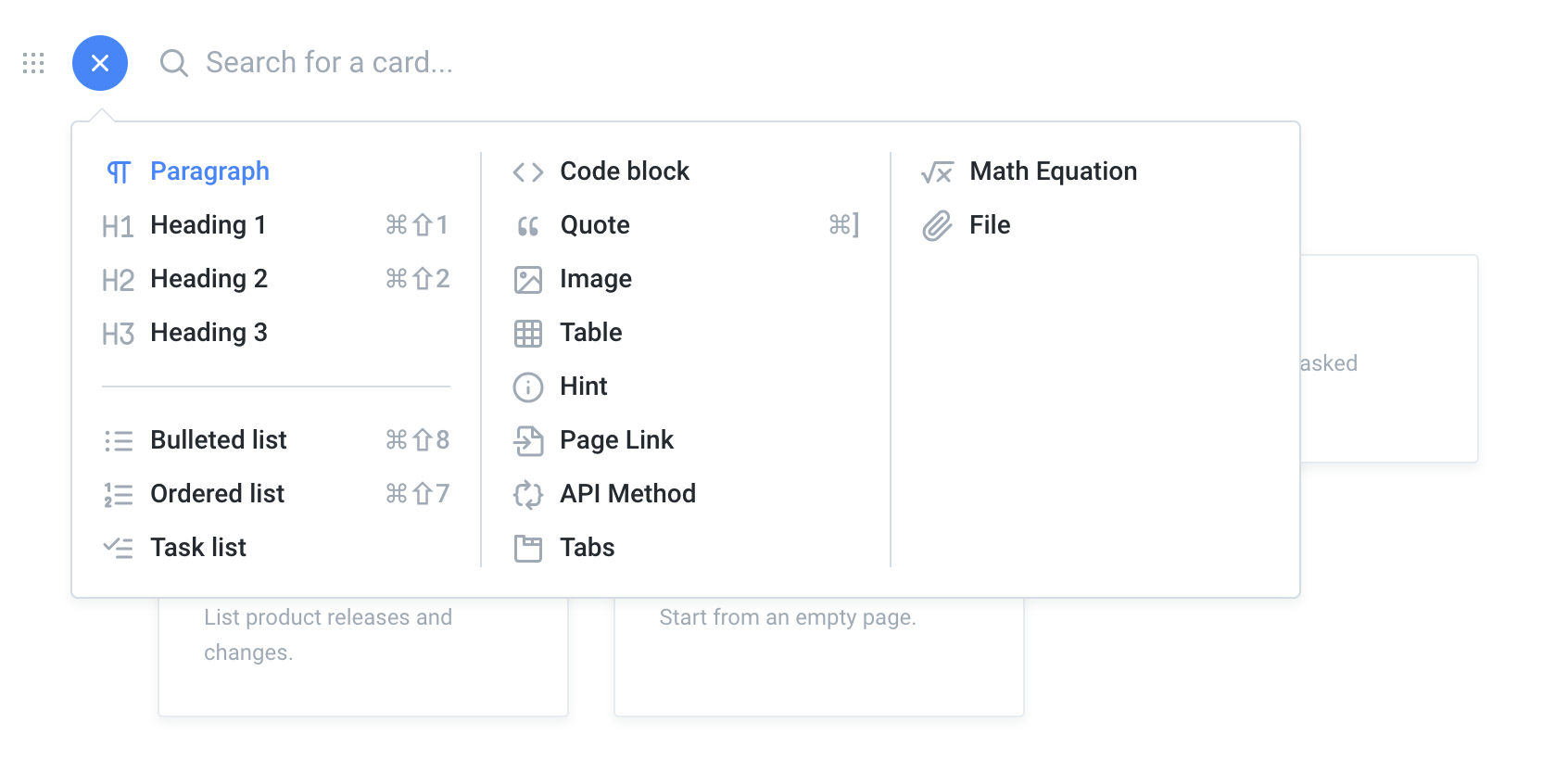Open the nine-dot grid menu icon
The width and height of the screenshot is (1568, 773).
[x=33, y=63]
